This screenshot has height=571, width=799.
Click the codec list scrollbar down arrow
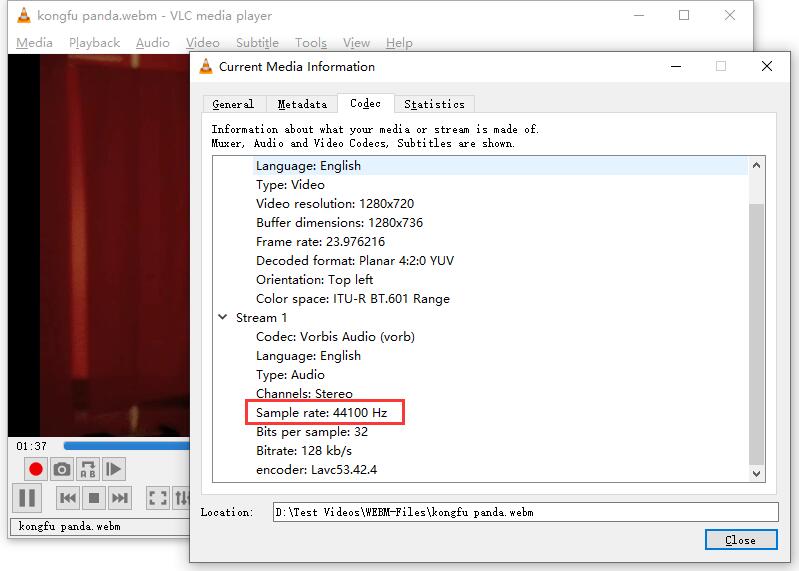point(756,473)
